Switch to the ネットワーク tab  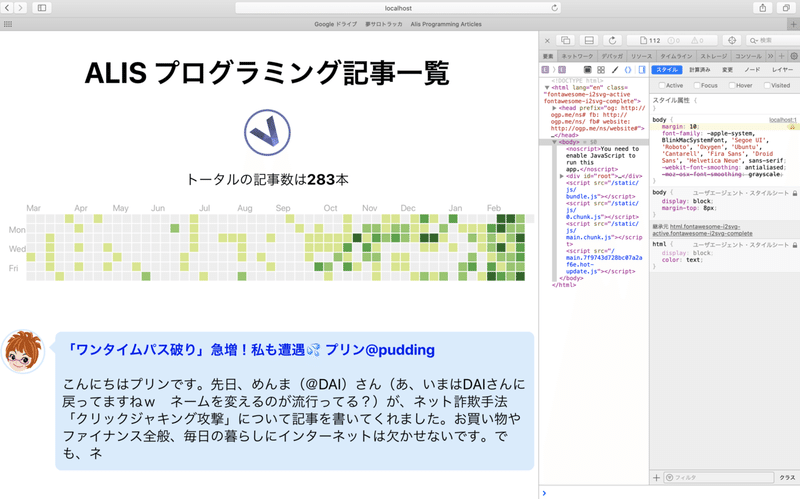(x=578, y=56)
